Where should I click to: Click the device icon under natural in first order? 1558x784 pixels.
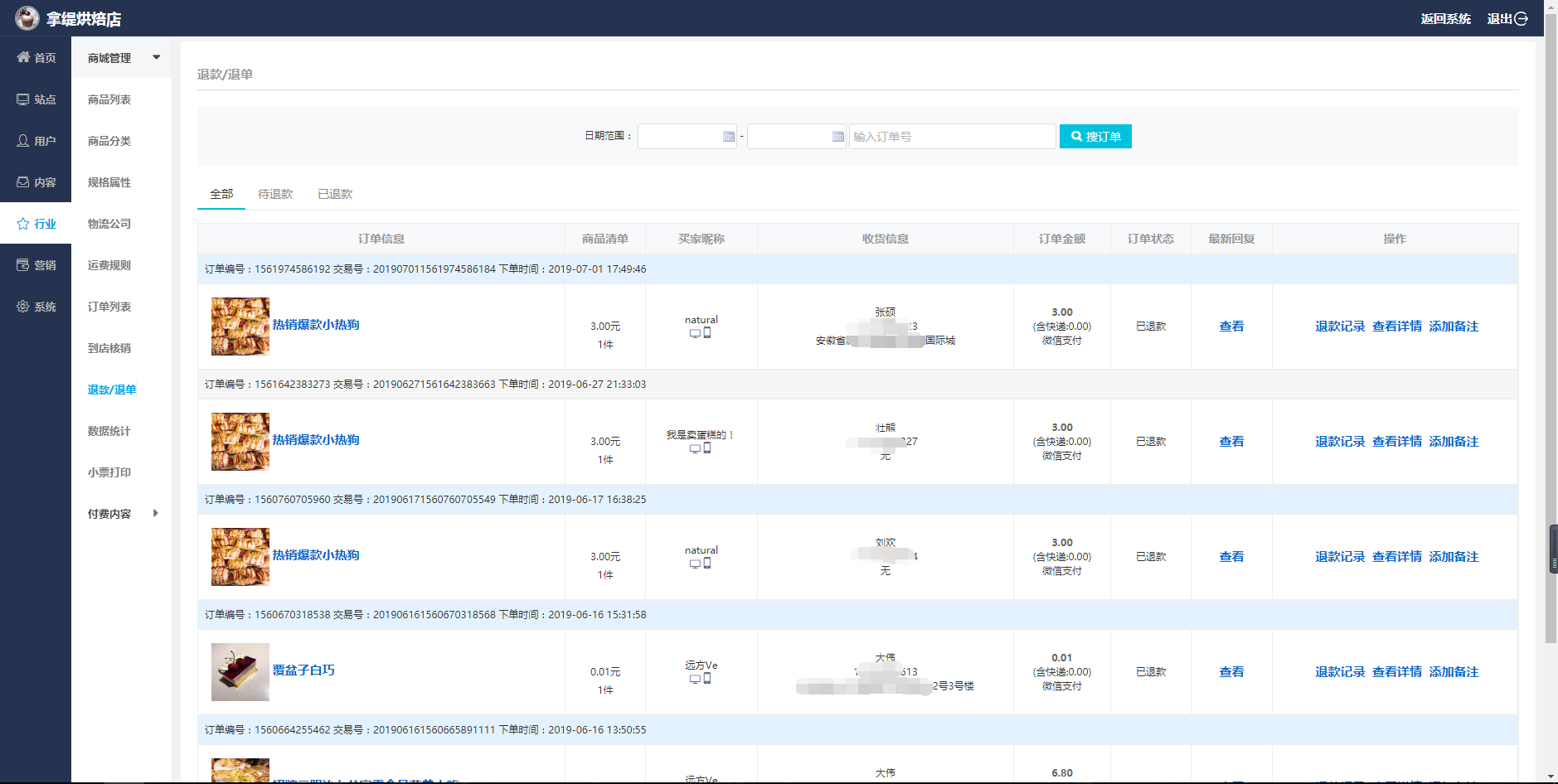(x=701, y=333)
